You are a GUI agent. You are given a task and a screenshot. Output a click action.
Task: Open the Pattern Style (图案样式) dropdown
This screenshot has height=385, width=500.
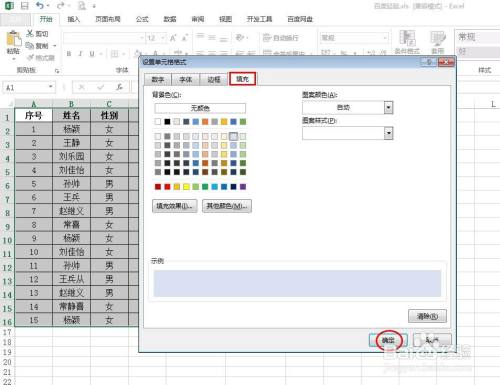pos(388,133)
